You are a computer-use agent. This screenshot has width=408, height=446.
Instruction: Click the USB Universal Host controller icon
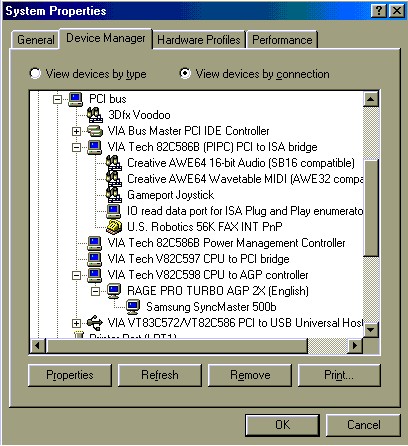[95, 323]
